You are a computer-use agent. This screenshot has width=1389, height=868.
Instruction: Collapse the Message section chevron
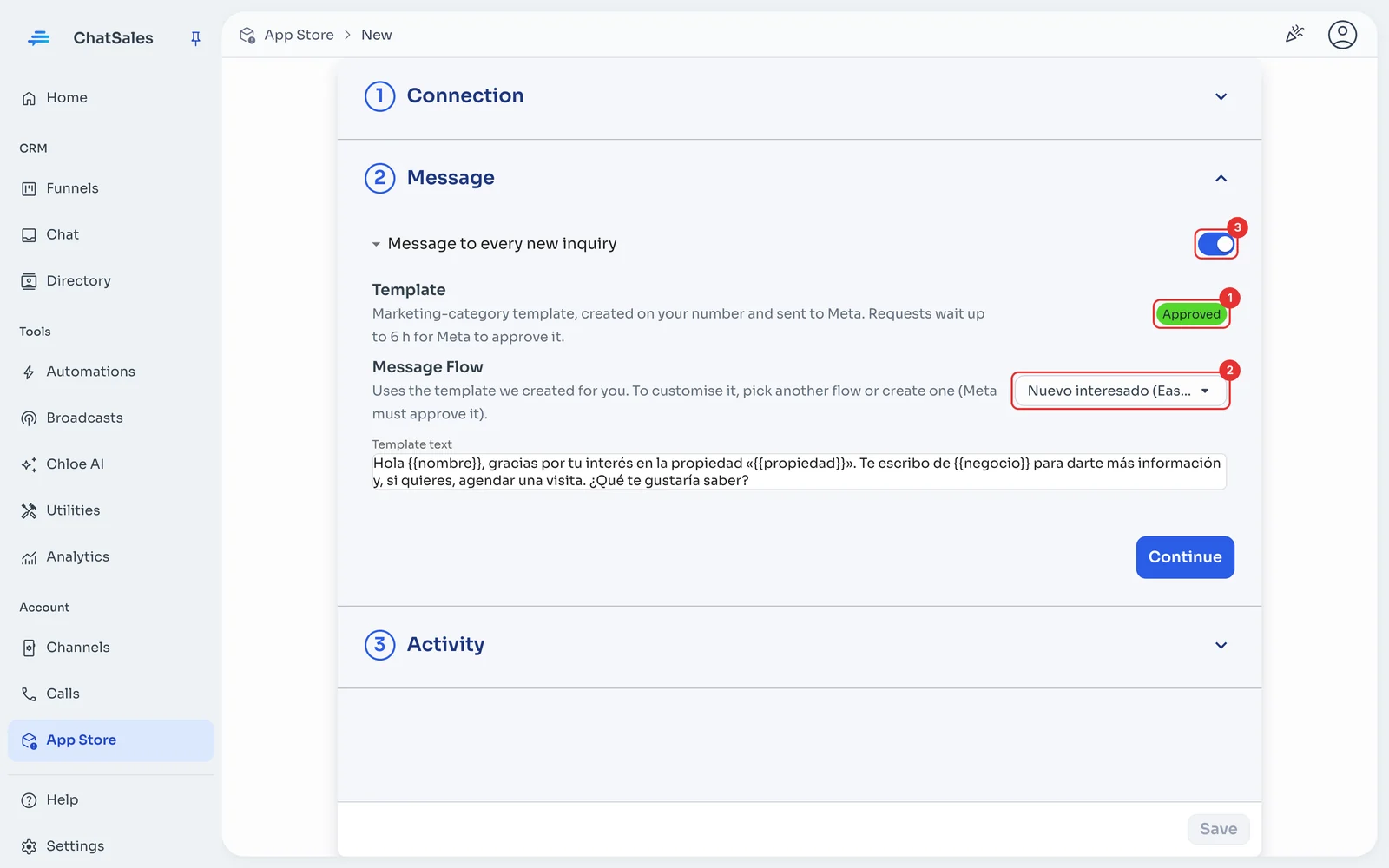click(1221, 178)
